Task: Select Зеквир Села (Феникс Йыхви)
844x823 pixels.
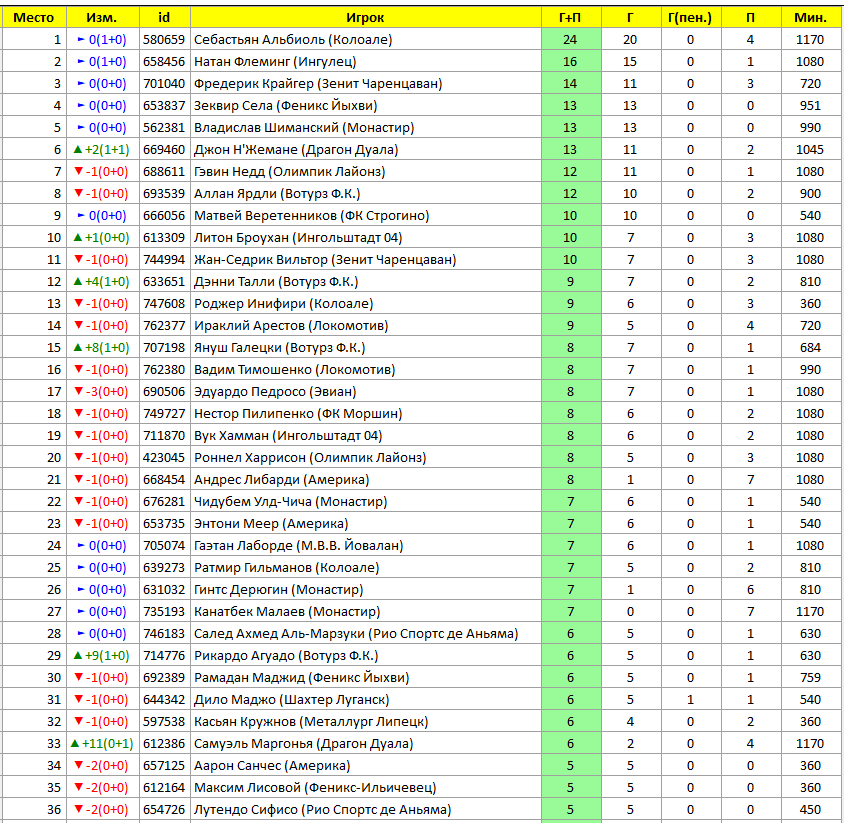Action: point(286,106)
